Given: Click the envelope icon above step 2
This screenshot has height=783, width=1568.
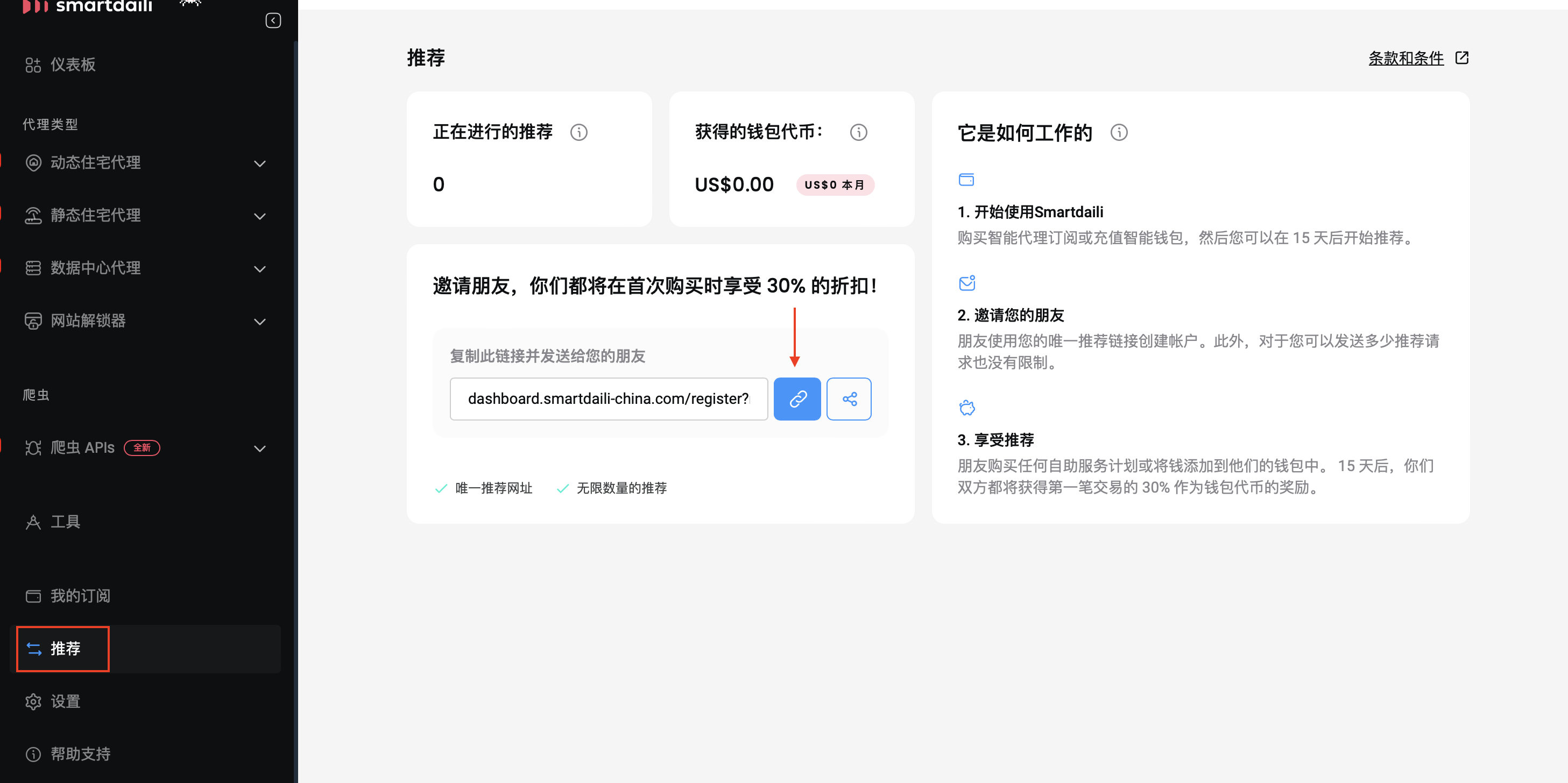Looking at the screenshot, I should [966, 283].
